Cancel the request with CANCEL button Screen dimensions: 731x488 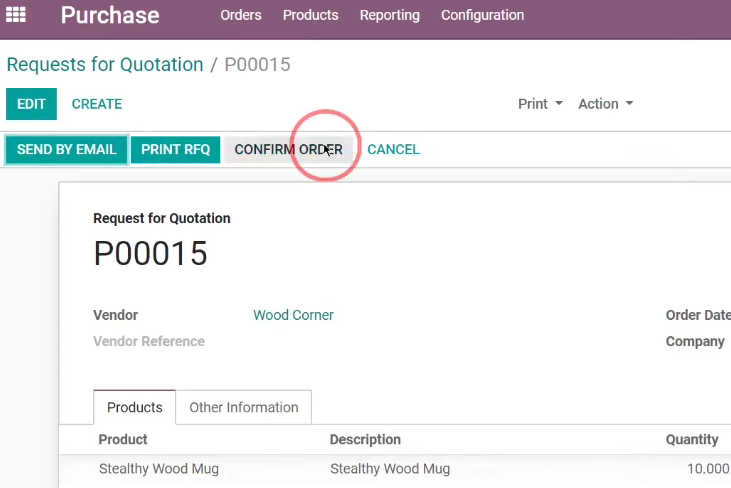click(x=393, y=150)
